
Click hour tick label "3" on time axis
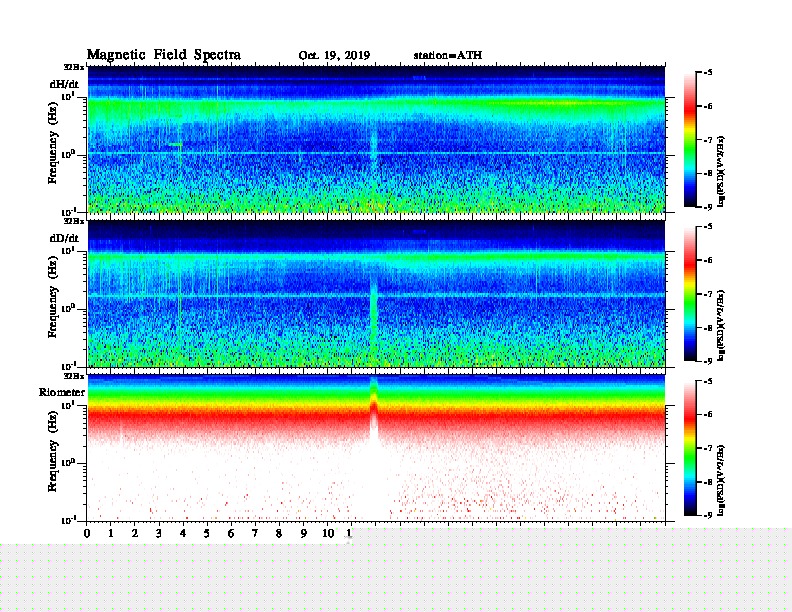click(x=159, y=534)
